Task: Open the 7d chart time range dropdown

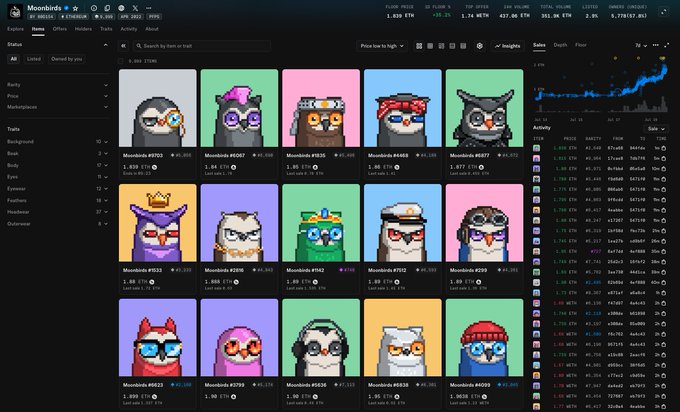Action: tap(641, 45)
